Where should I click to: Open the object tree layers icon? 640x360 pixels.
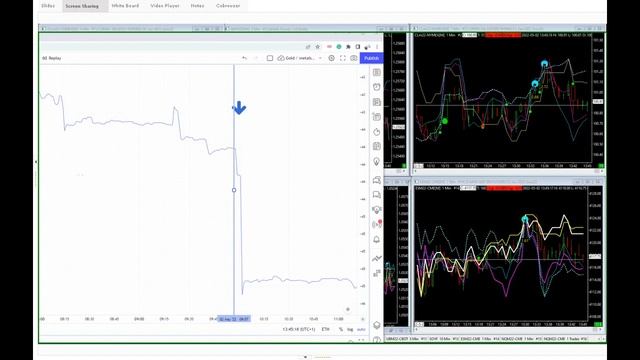(377, 325)
